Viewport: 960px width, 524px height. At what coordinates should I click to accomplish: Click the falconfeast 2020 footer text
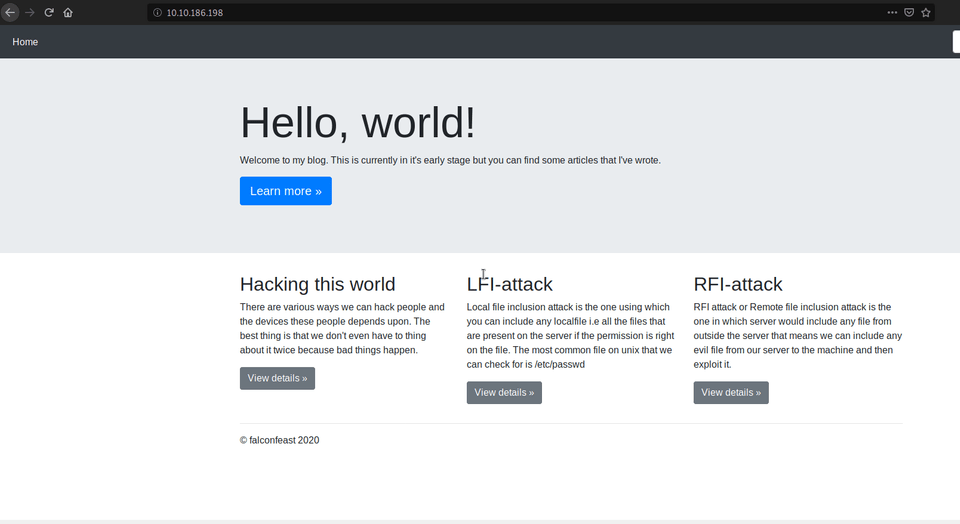(x=279, y=440)
